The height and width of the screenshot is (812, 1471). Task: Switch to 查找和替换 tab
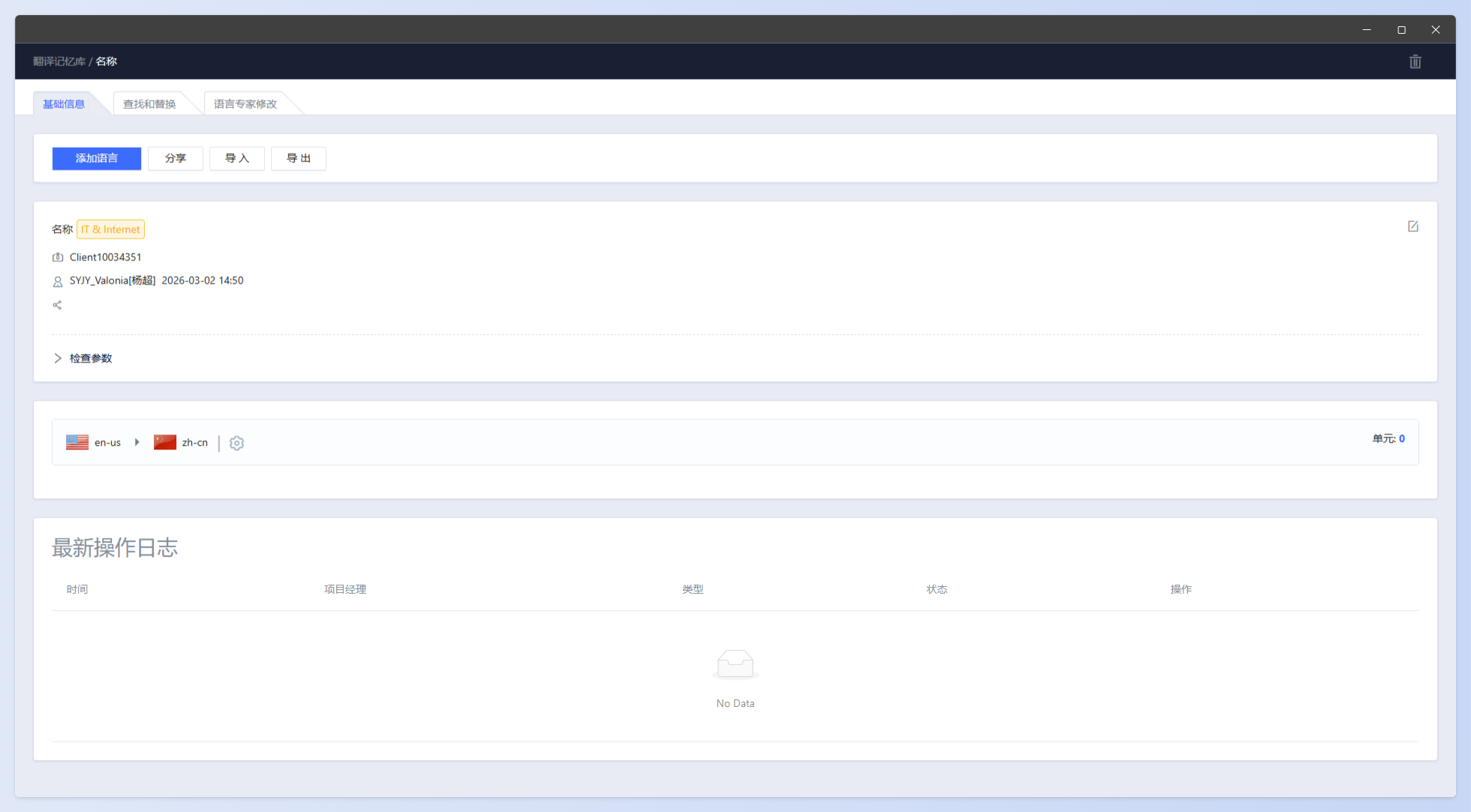149,104
